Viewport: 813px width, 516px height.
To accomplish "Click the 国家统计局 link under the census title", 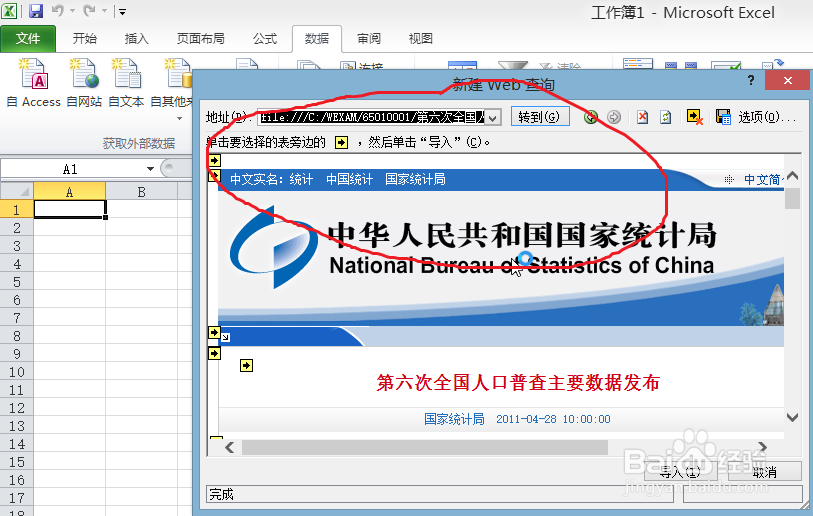I will click(454, 419).
